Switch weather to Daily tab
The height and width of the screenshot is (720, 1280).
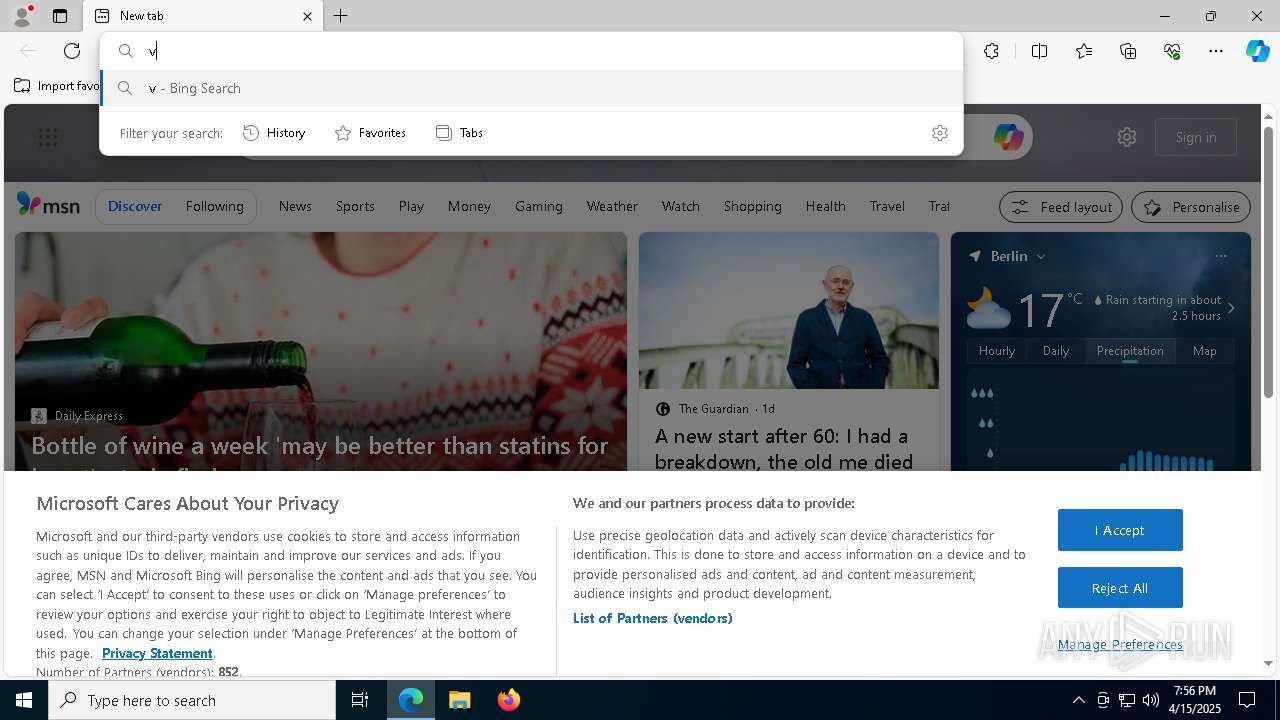pos(1056,351)
